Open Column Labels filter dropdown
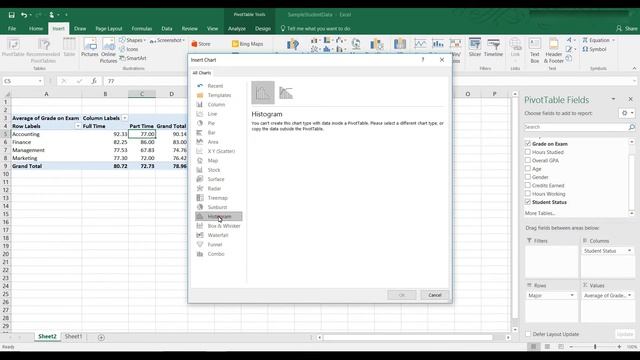 click(124, 118)
